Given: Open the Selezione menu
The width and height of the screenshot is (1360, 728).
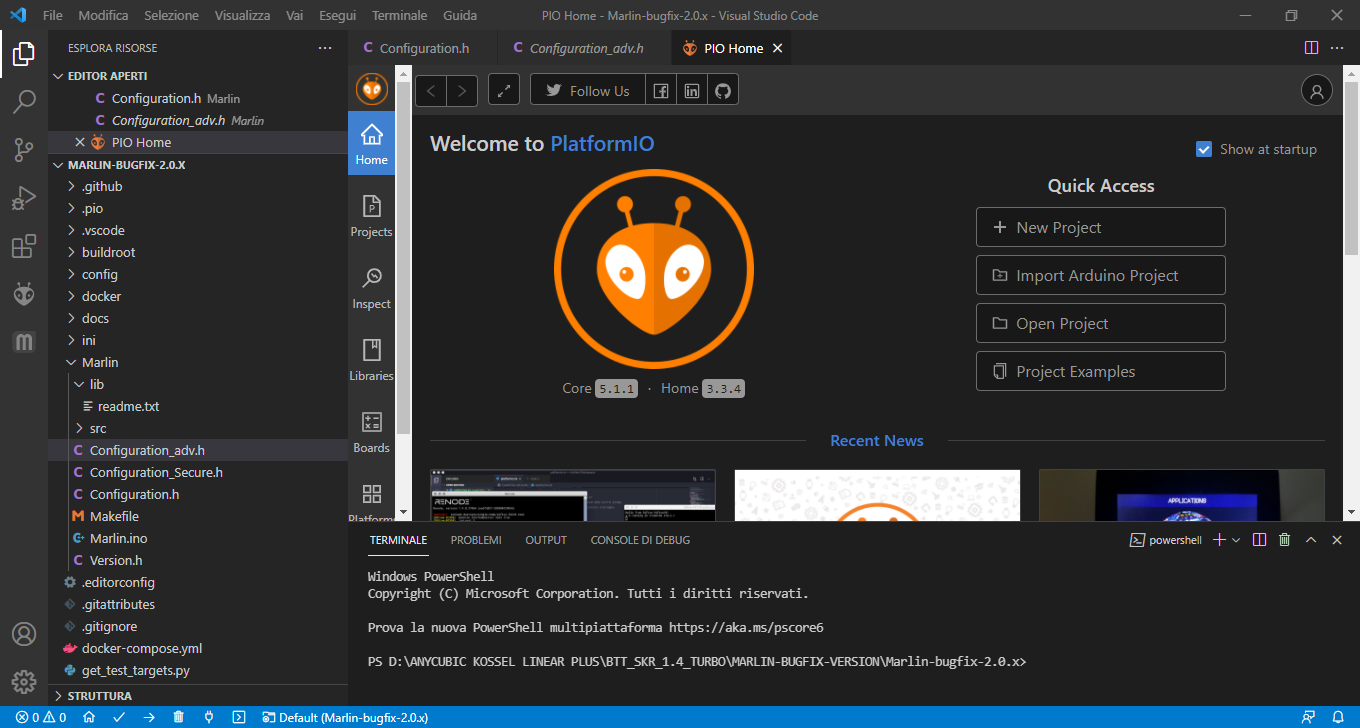Looking at the screenshot, I should point(171,15).
